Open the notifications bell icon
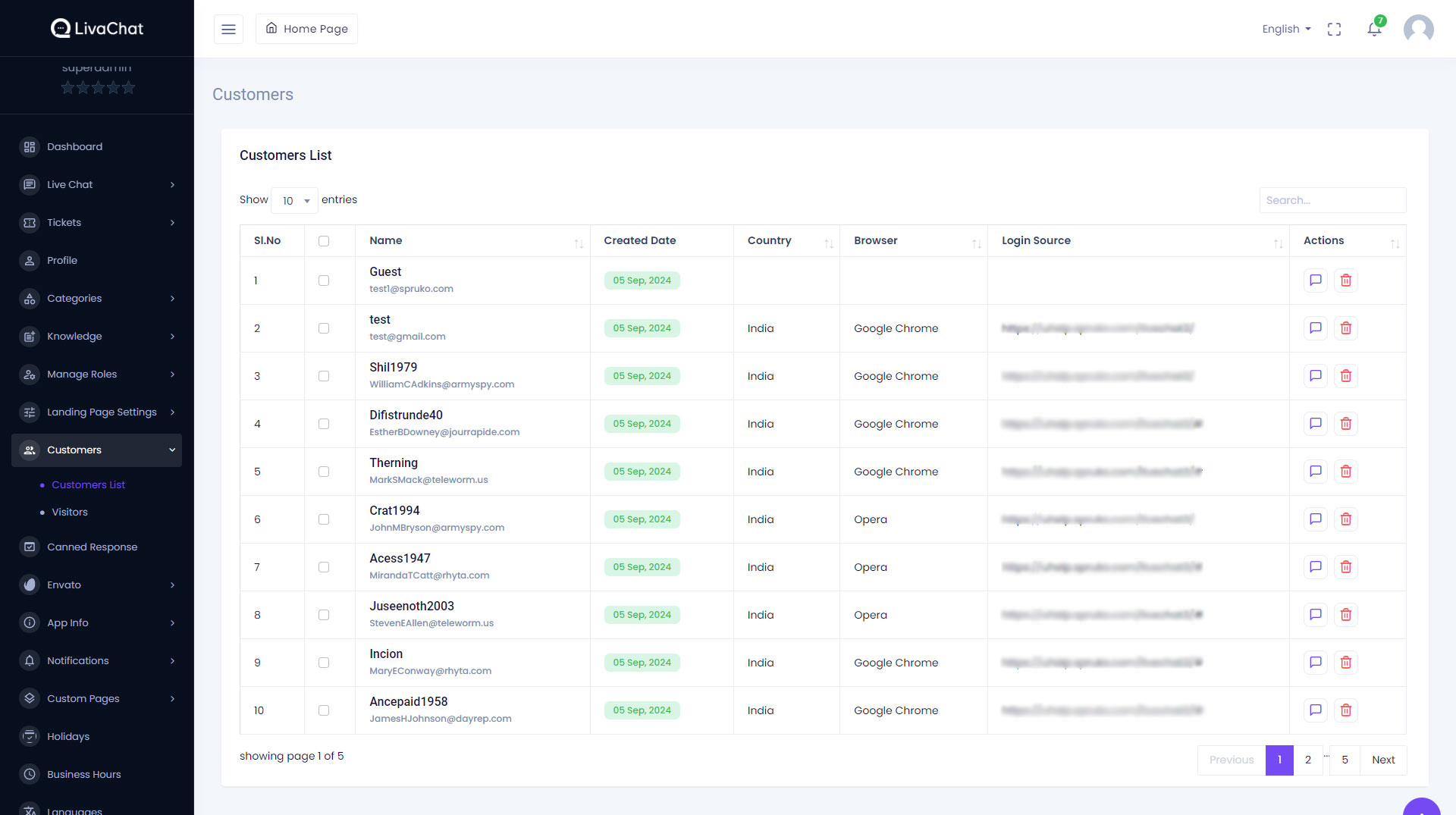The image size is (1456, 815). (1374, 29)
